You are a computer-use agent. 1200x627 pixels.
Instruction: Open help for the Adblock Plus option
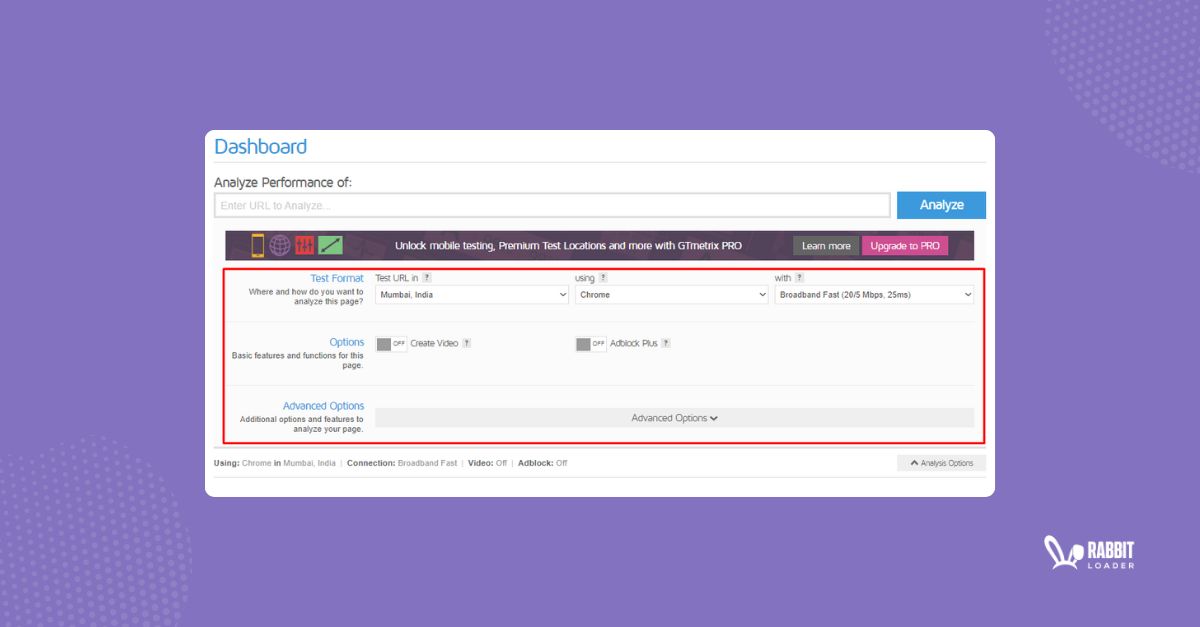(665, 344)
